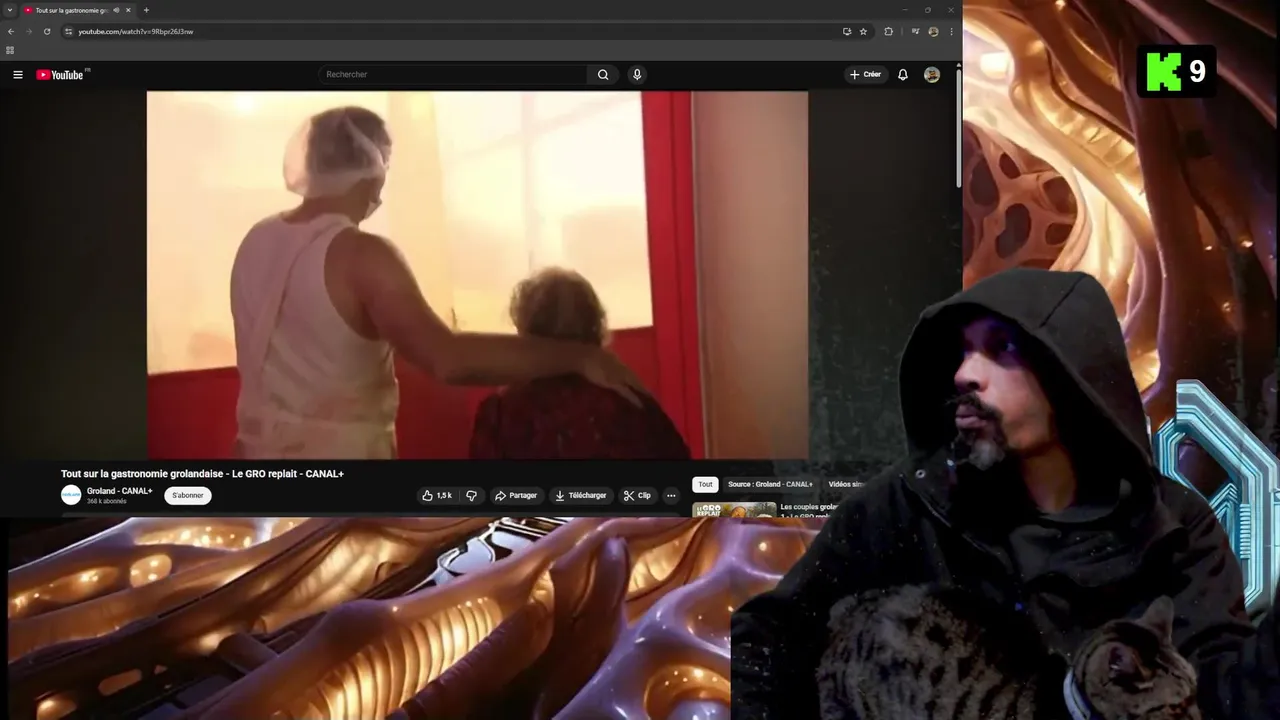This screenshot has width=1280, height=720.
Task: Select the Tout filter chip
Action: click(705, 484)
